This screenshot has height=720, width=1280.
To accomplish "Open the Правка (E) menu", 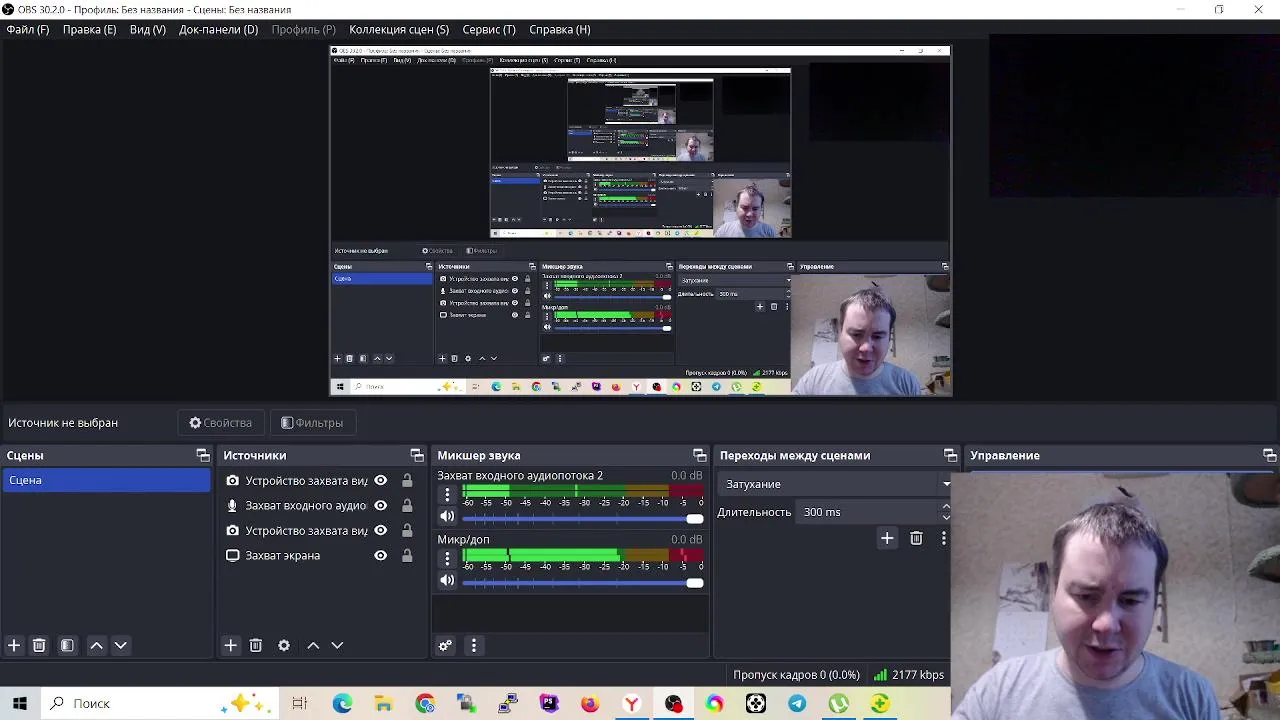I will [89, 29].
